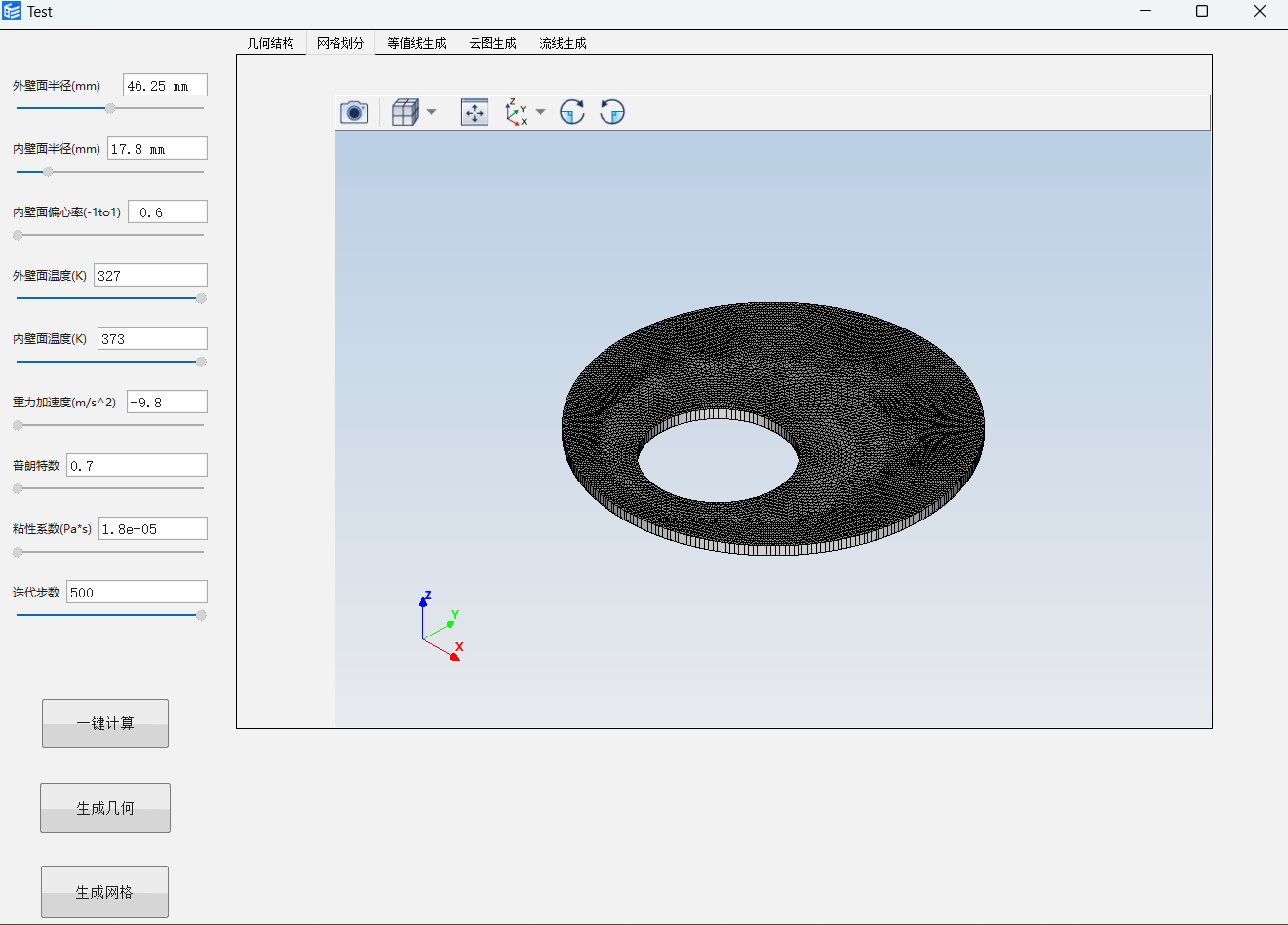Click the 内壁面偏心率 slider handle
Image resolution: width=1288 pixels, height=925 pixels.
click(18, 235)
